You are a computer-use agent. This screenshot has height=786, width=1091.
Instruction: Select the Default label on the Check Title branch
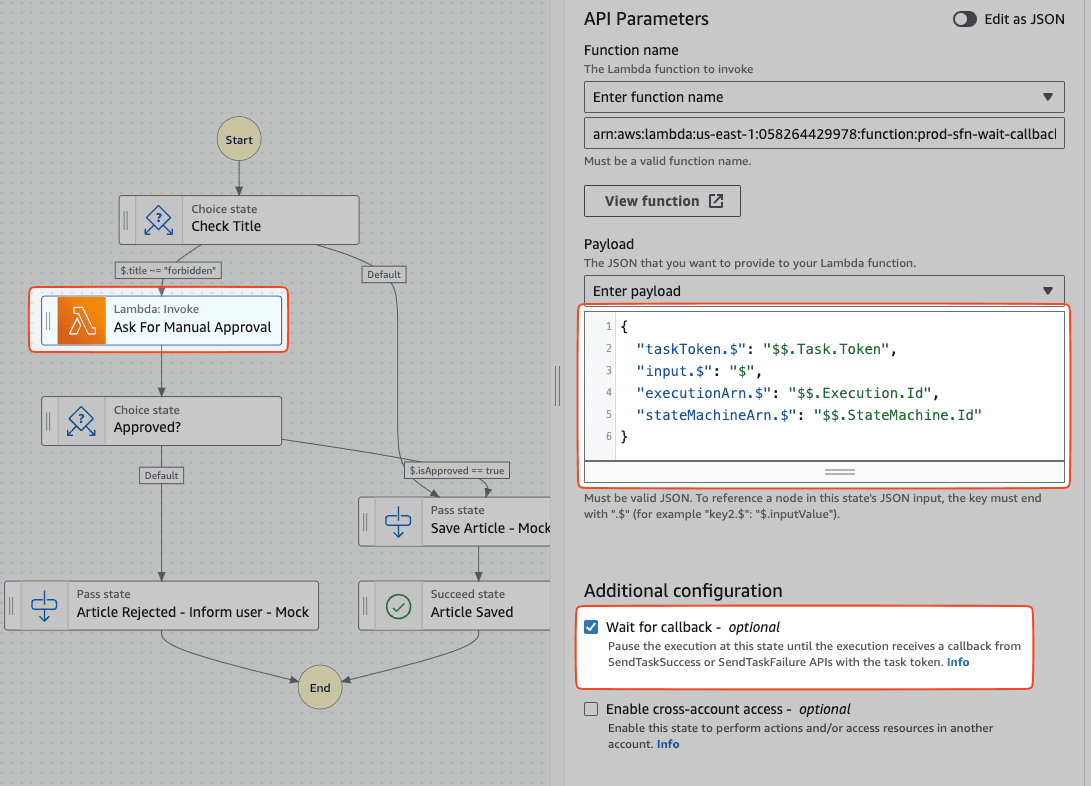point(384,273)
